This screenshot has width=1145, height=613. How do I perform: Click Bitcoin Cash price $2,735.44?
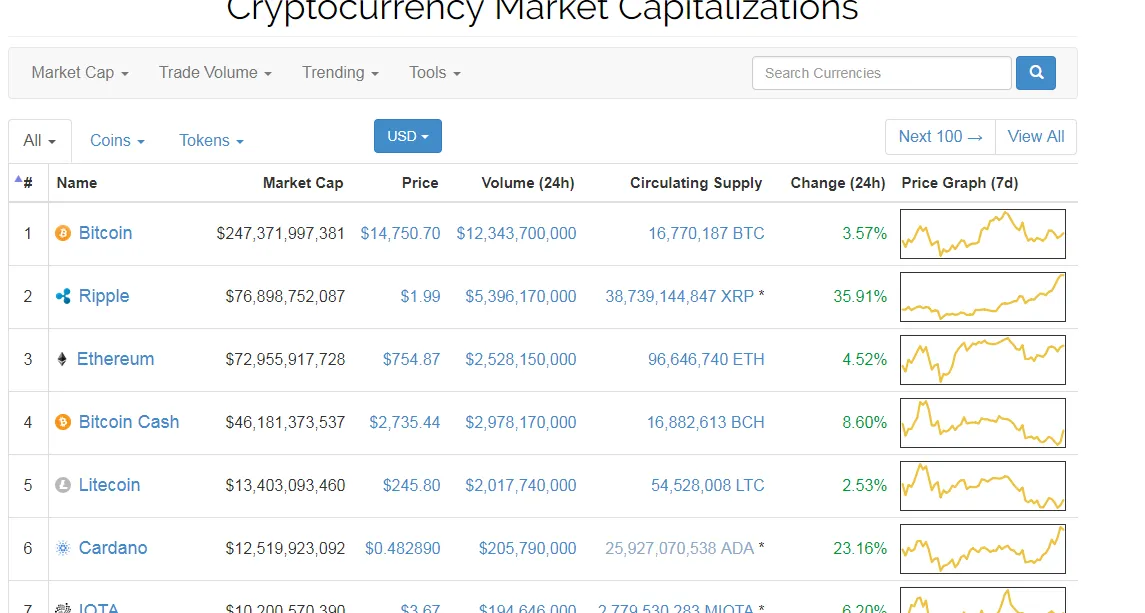coord(405,422)
